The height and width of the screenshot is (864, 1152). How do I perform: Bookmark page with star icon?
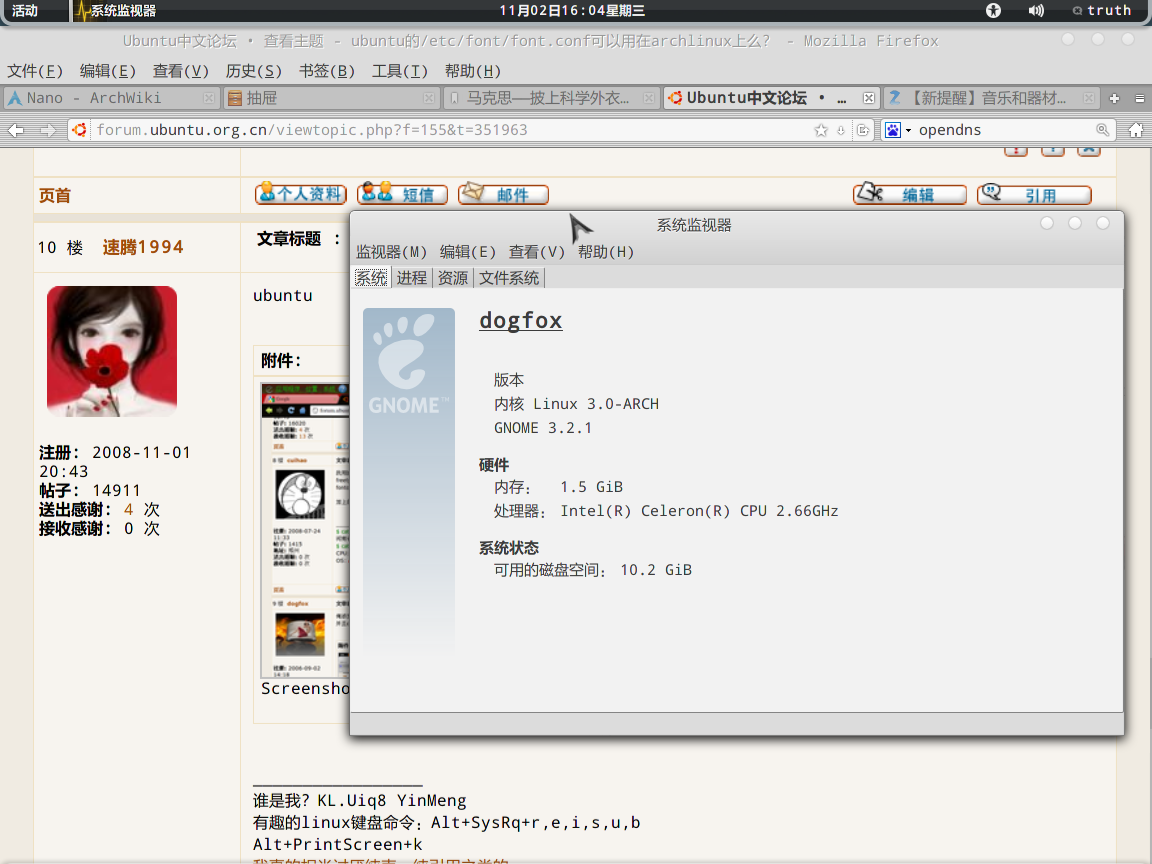[821, 130]
